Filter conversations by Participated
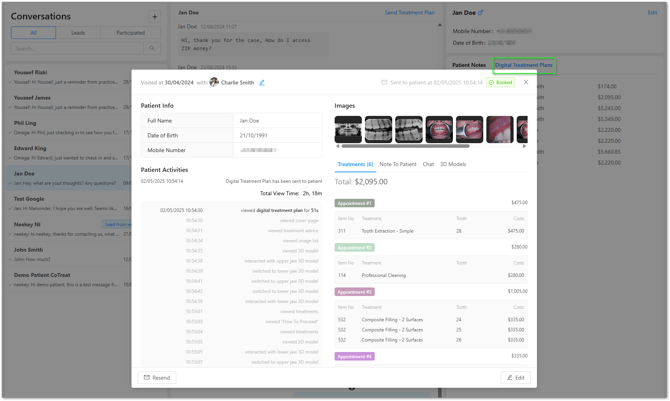This screenshot has height=401, width=670. 130,33
